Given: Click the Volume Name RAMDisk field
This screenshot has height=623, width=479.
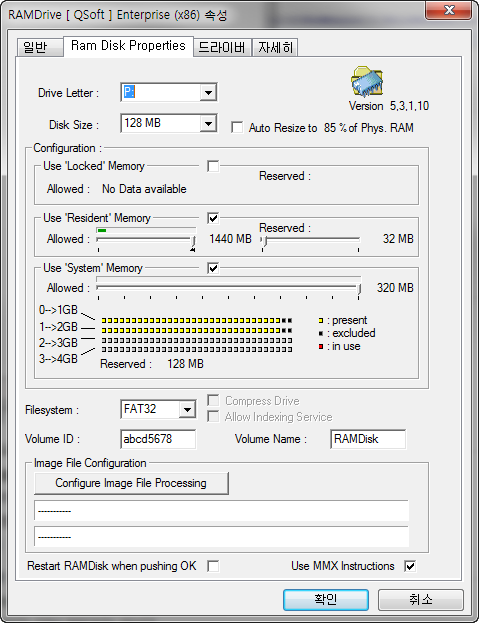Looking at the screenshot, I should [x=368, y=439].
